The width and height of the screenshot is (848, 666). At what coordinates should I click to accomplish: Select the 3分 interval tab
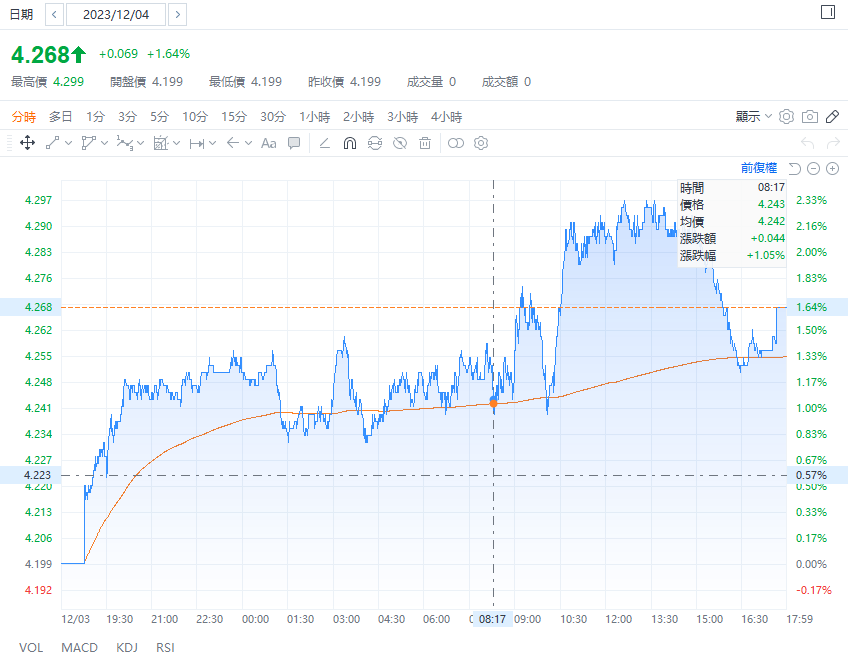click(128, 117)
